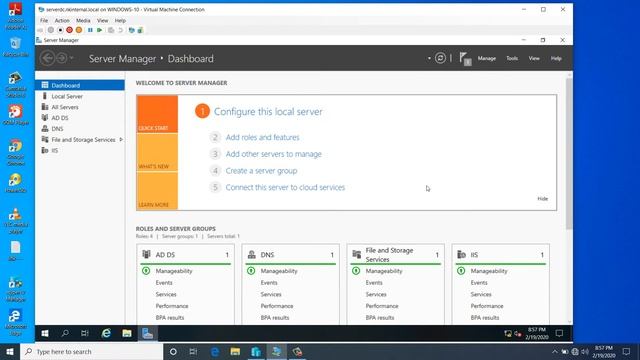Click the Ctrl+Alt+Del toolbar icon in VM Connection
Screen dimensions: 640x360
[x=40, y=30]
